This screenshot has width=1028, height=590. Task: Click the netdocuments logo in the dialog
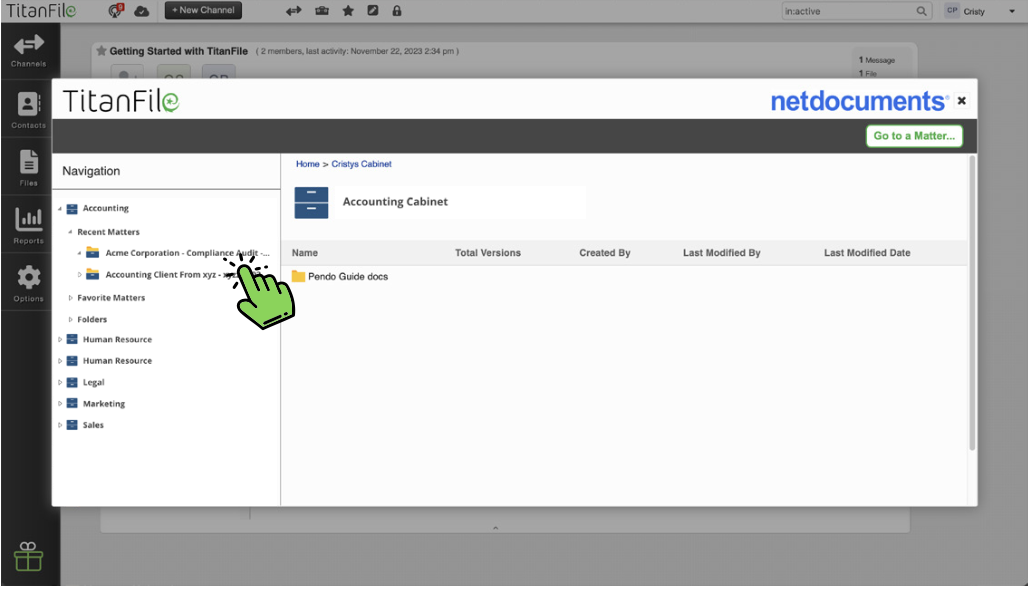click(860, 101)
